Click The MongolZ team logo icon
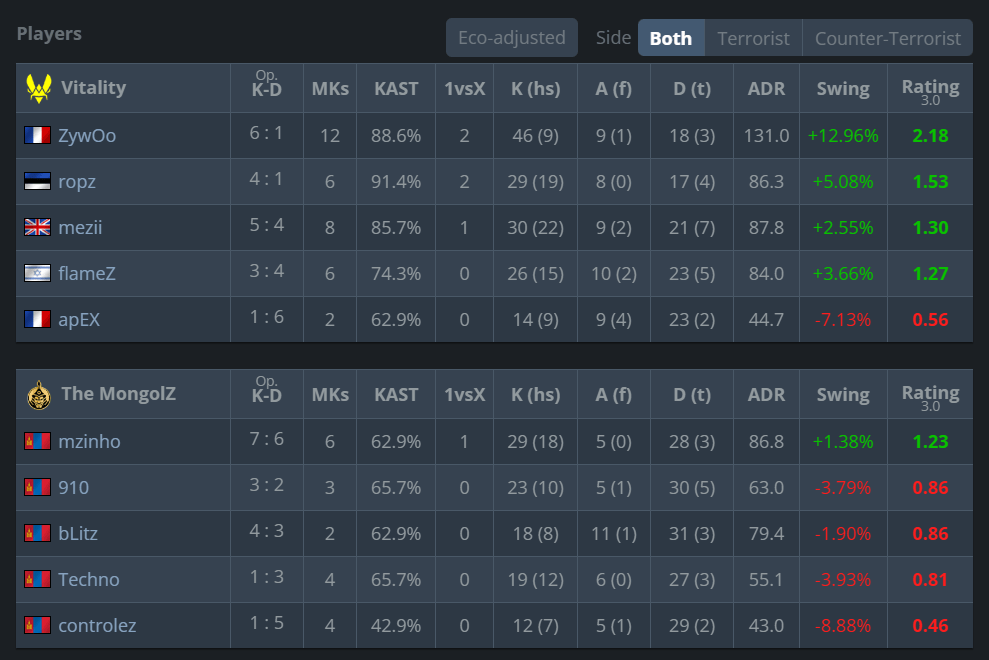Image resolution: width=989 pixels, height=660 pixels. (x=38, y=394)
